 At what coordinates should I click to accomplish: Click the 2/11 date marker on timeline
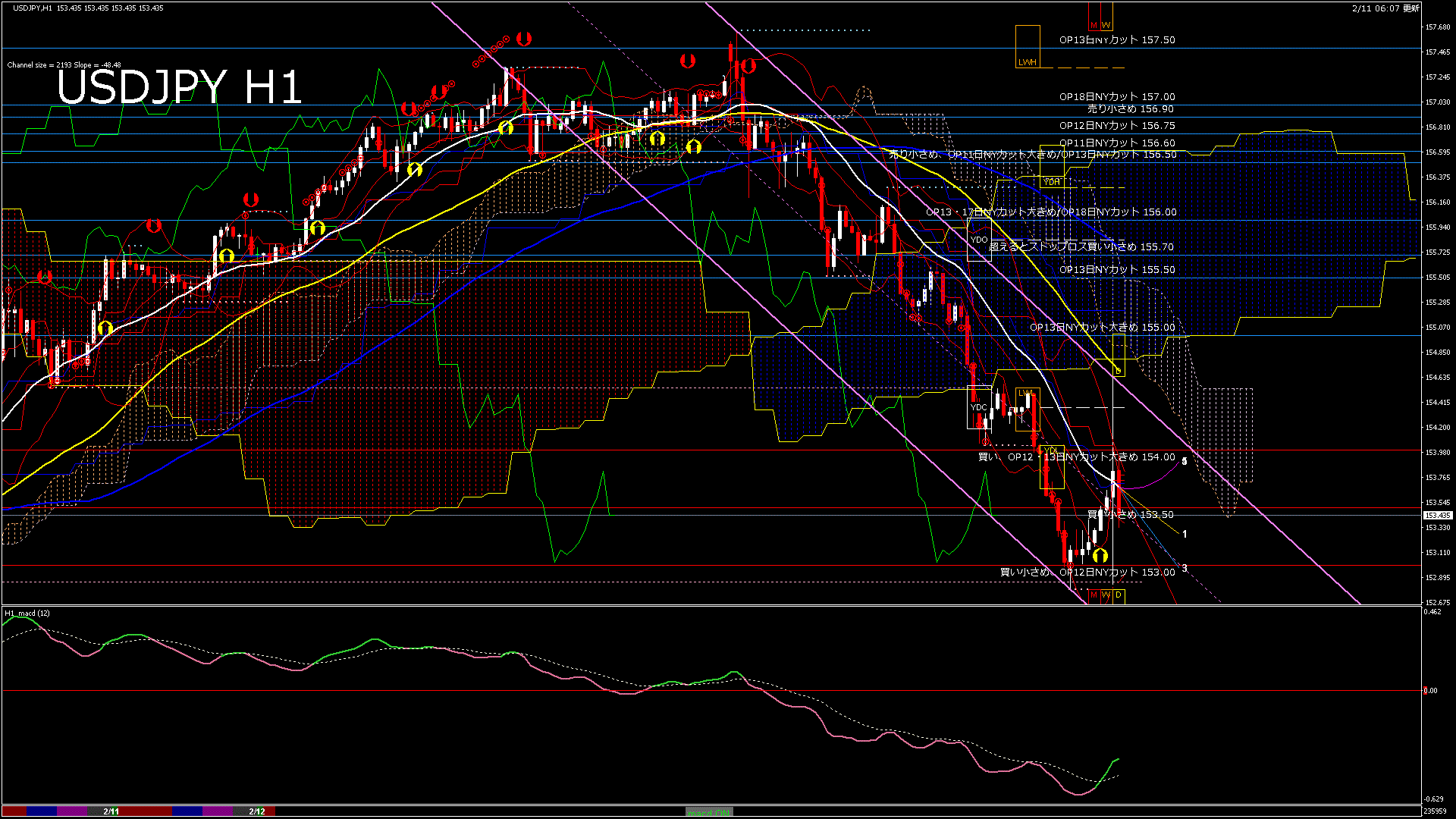[x=111, y=811]
